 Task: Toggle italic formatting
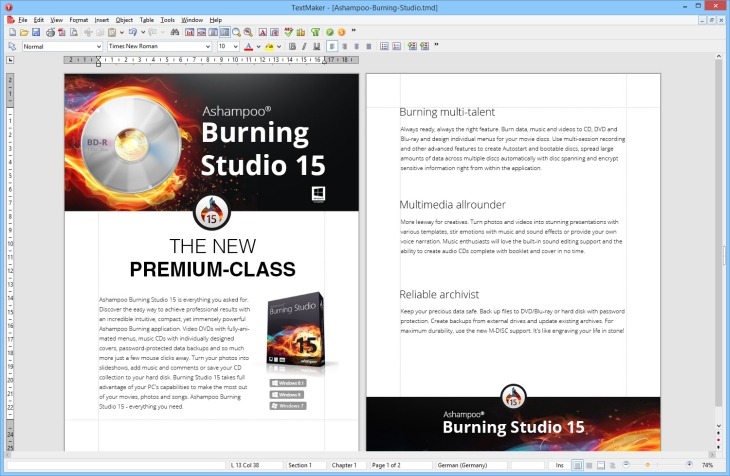click(x=303, y=46)
